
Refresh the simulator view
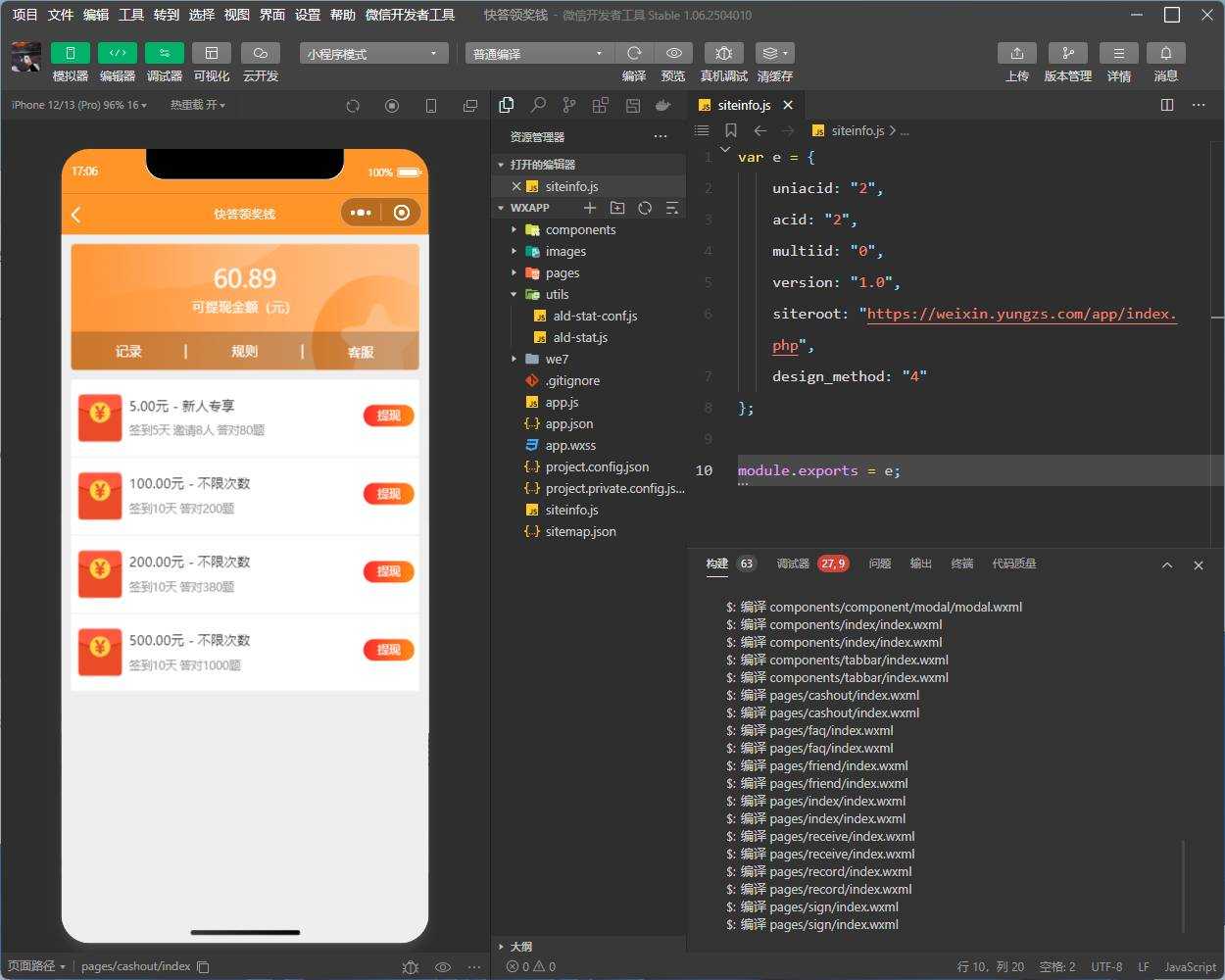(x=353, y=105)
